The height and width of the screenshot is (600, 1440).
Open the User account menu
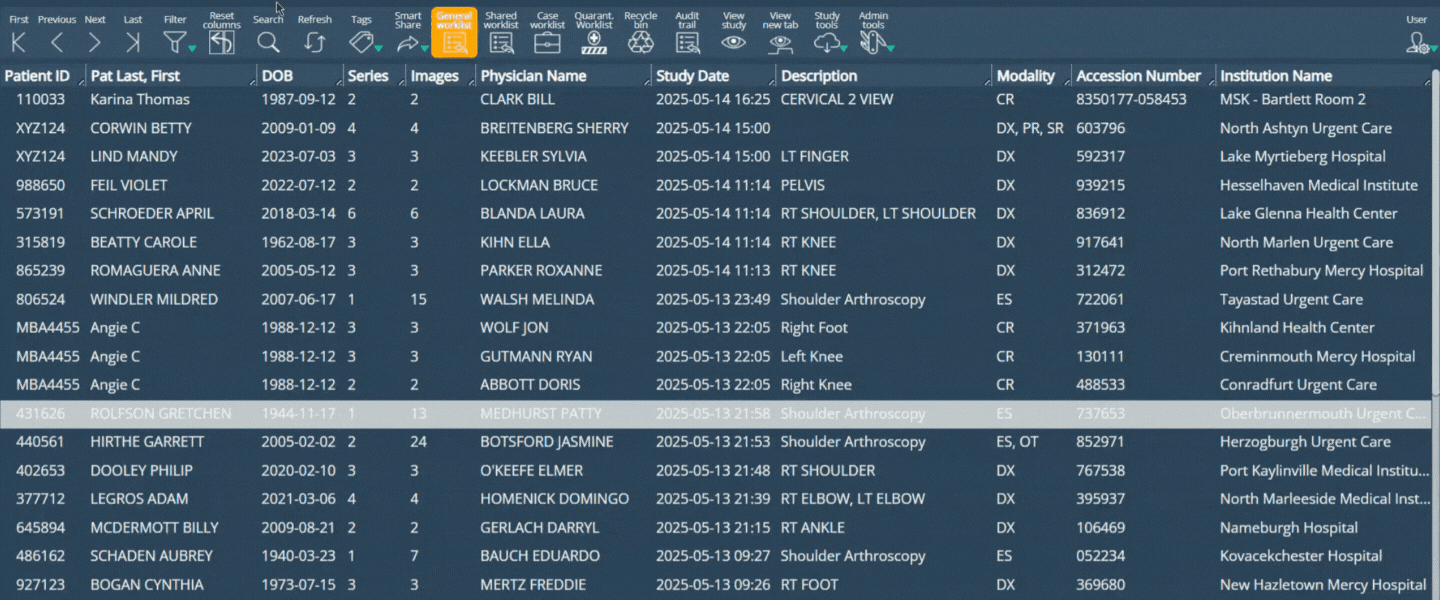click(x=1418, y=42)
